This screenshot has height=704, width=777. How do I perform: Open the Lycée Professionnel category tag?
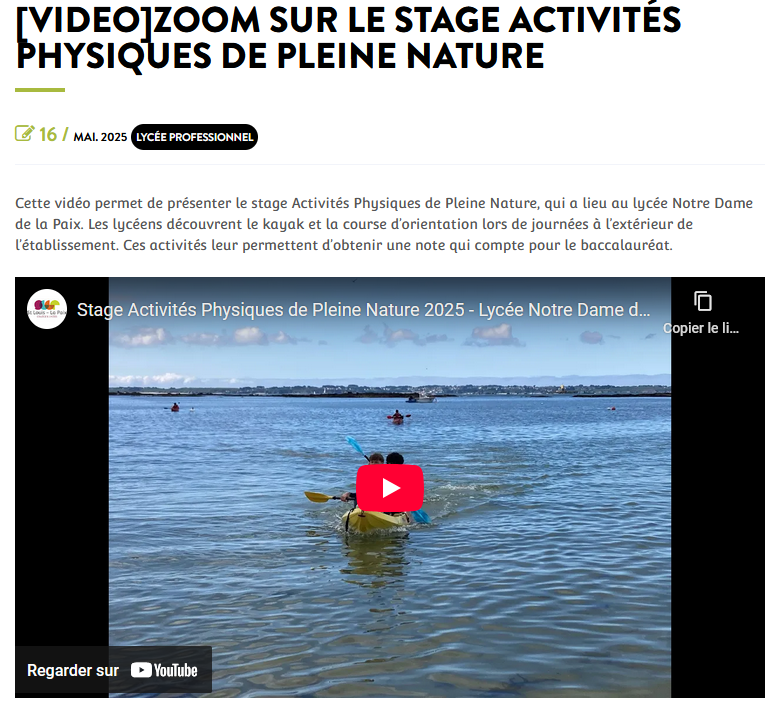194,137
